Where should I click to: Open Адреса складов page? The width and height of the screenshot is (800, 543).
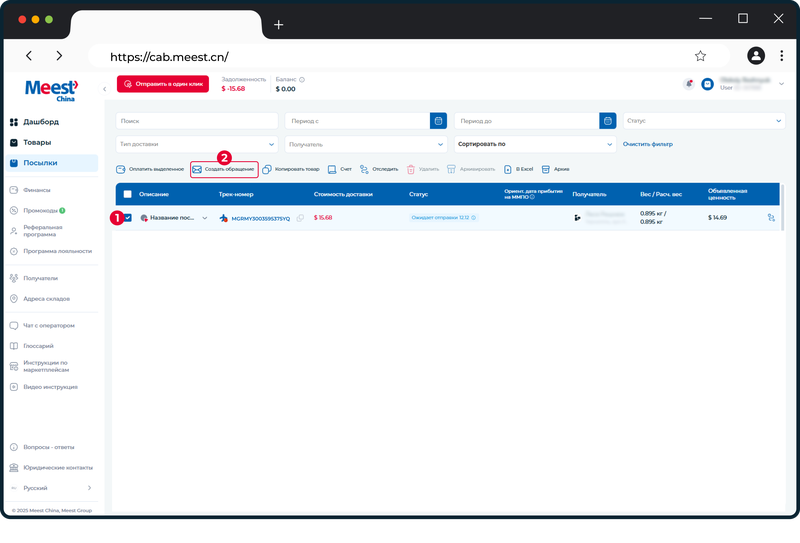click(x=41, y=299)
